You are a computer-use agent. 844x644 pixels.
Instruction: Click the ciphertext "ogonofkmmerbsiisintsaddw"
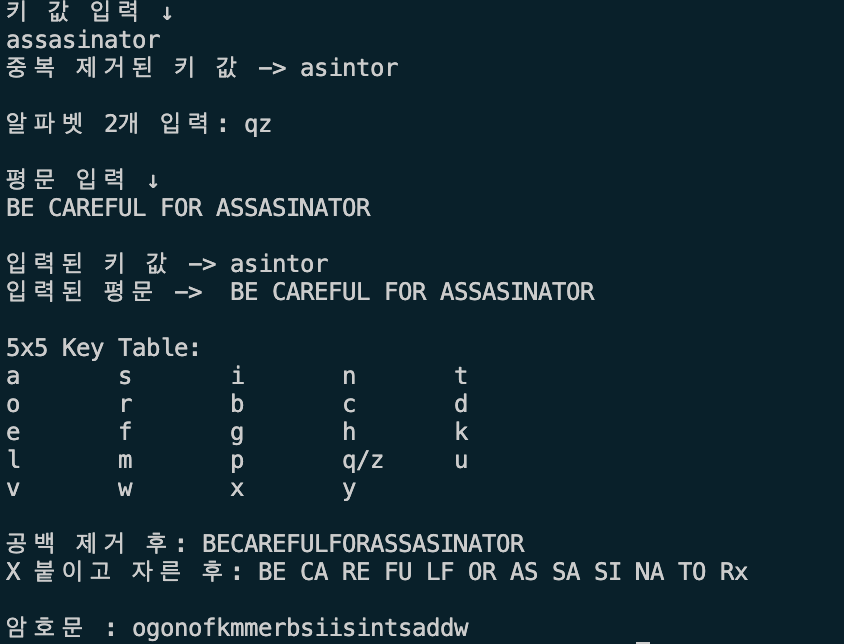click(300, 629)
